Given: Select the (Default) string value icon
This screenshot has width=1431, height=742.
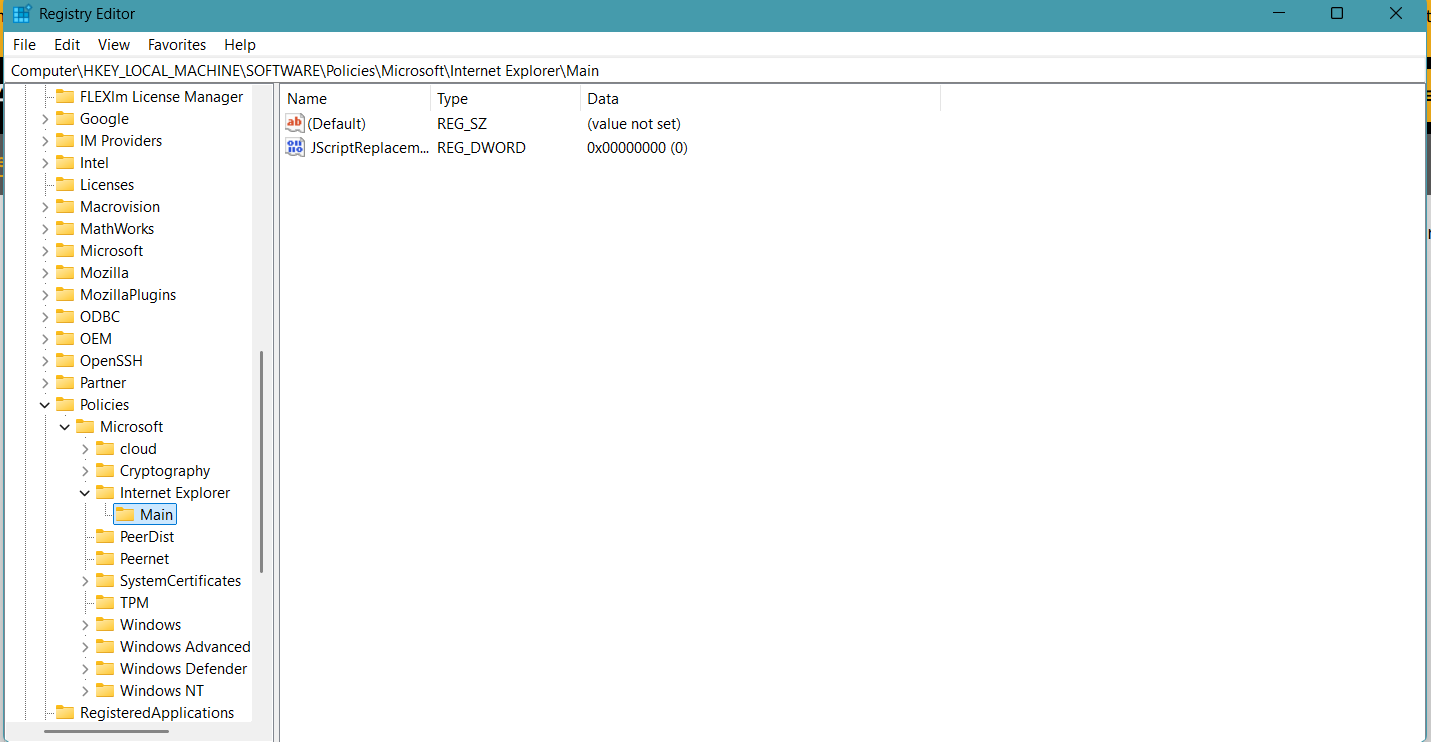Looking at the screenshot, I should pos(295,123).
